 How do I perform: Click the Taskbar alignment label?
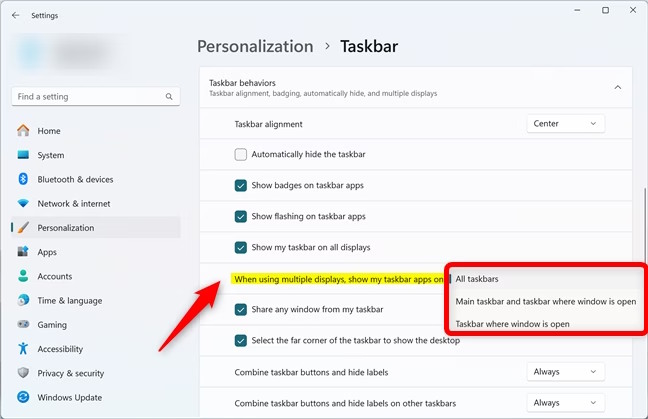pos(269,124)
